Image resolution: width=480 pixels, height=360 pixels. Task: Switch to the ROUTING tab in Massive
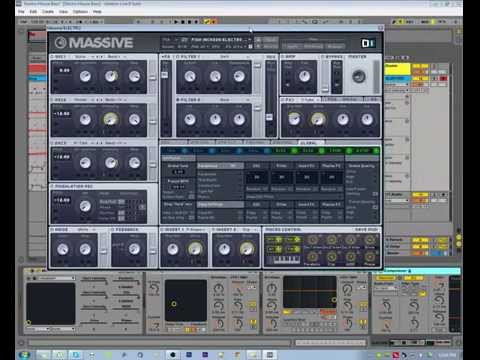click(283, 143)
